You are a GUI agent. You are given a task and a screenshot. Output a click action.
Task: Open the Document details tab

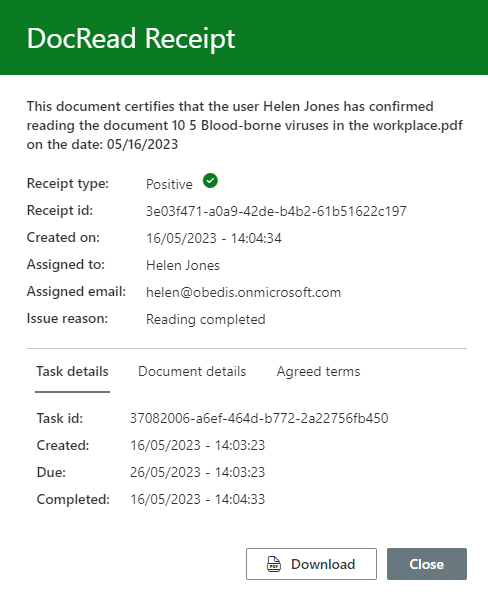pyautogui.click(x=192, y=371)
